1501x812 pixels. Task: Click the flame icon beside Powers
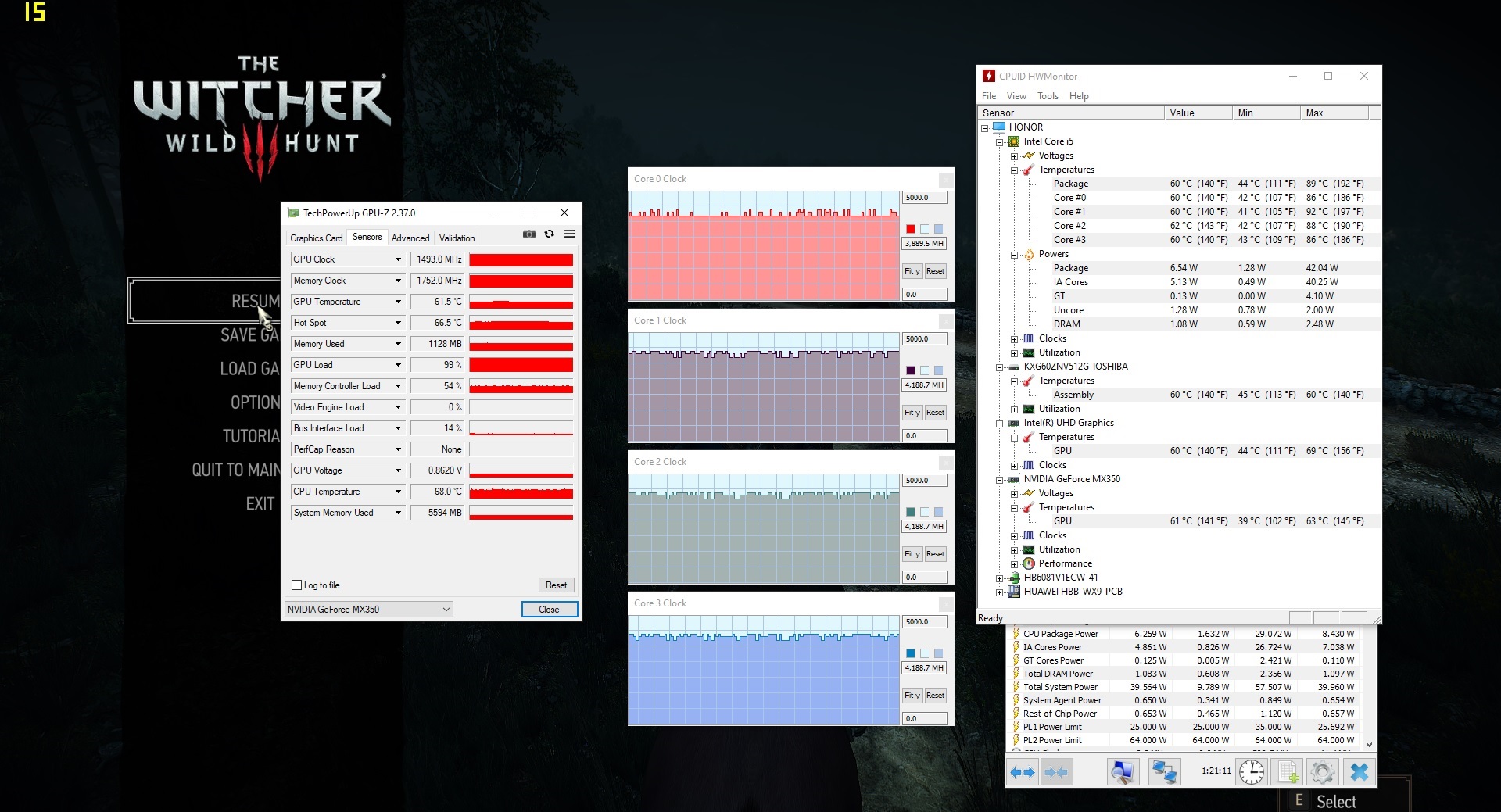point(1029,254)
